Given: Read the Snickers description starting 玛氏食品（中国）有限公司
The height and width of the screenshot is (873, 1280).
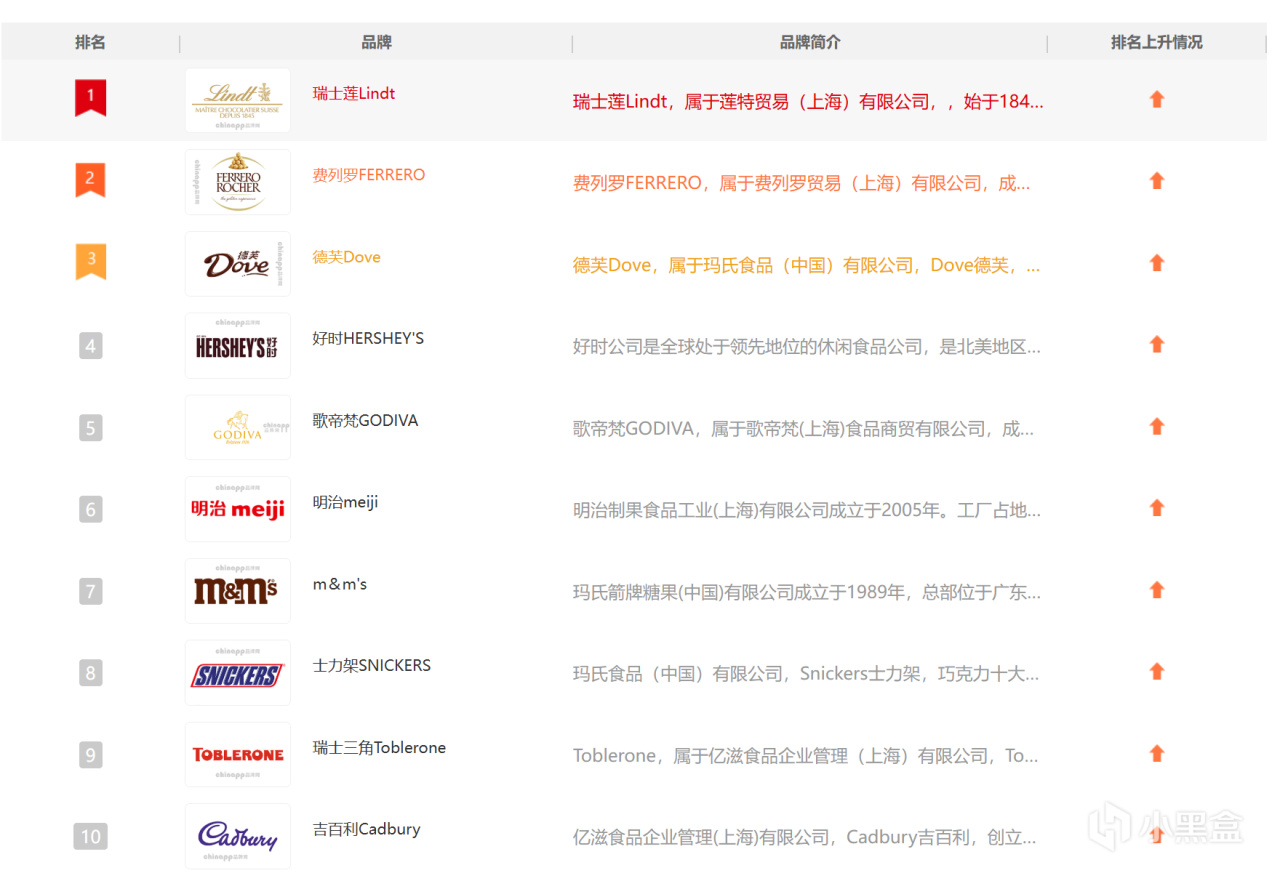Looking at the screenshot, I should [806, 674].
